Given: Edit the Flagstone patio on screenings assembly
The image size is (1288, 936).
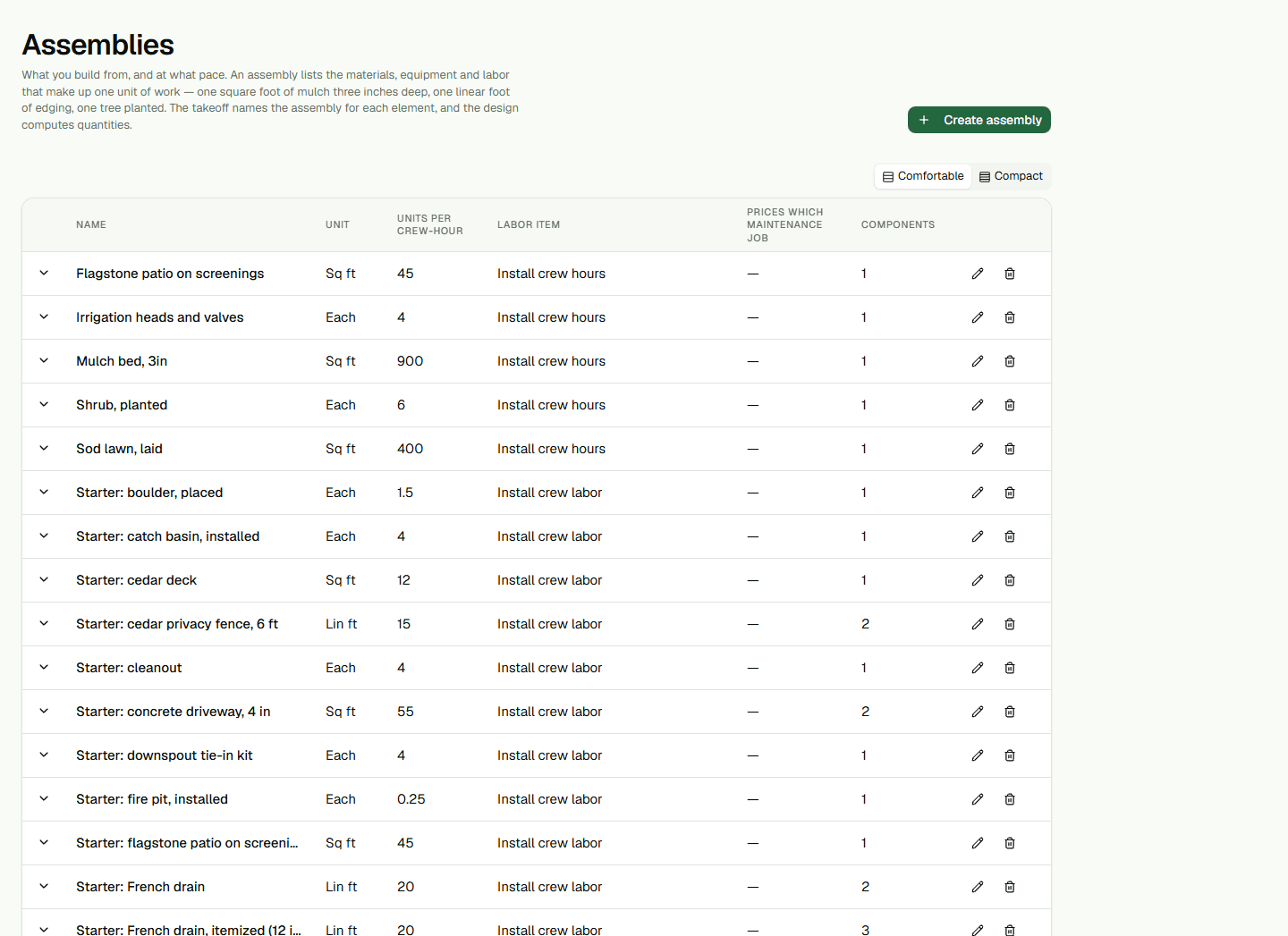Looking at the screenshot, I should [x=978, y=274].
